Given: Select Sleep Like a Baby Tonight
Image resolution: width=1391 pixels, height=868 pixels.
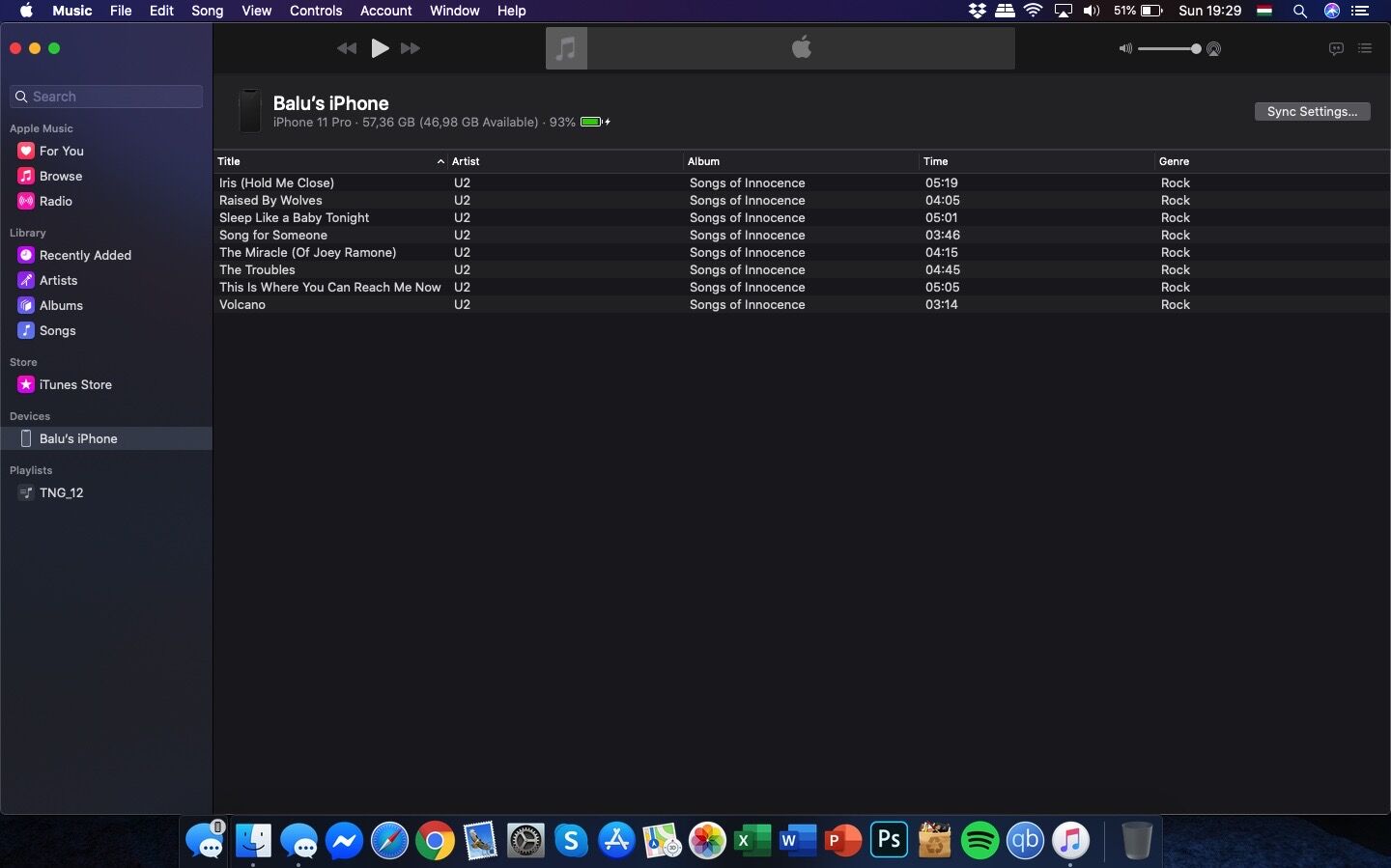Looking at the screenshot, I should 801,217.
